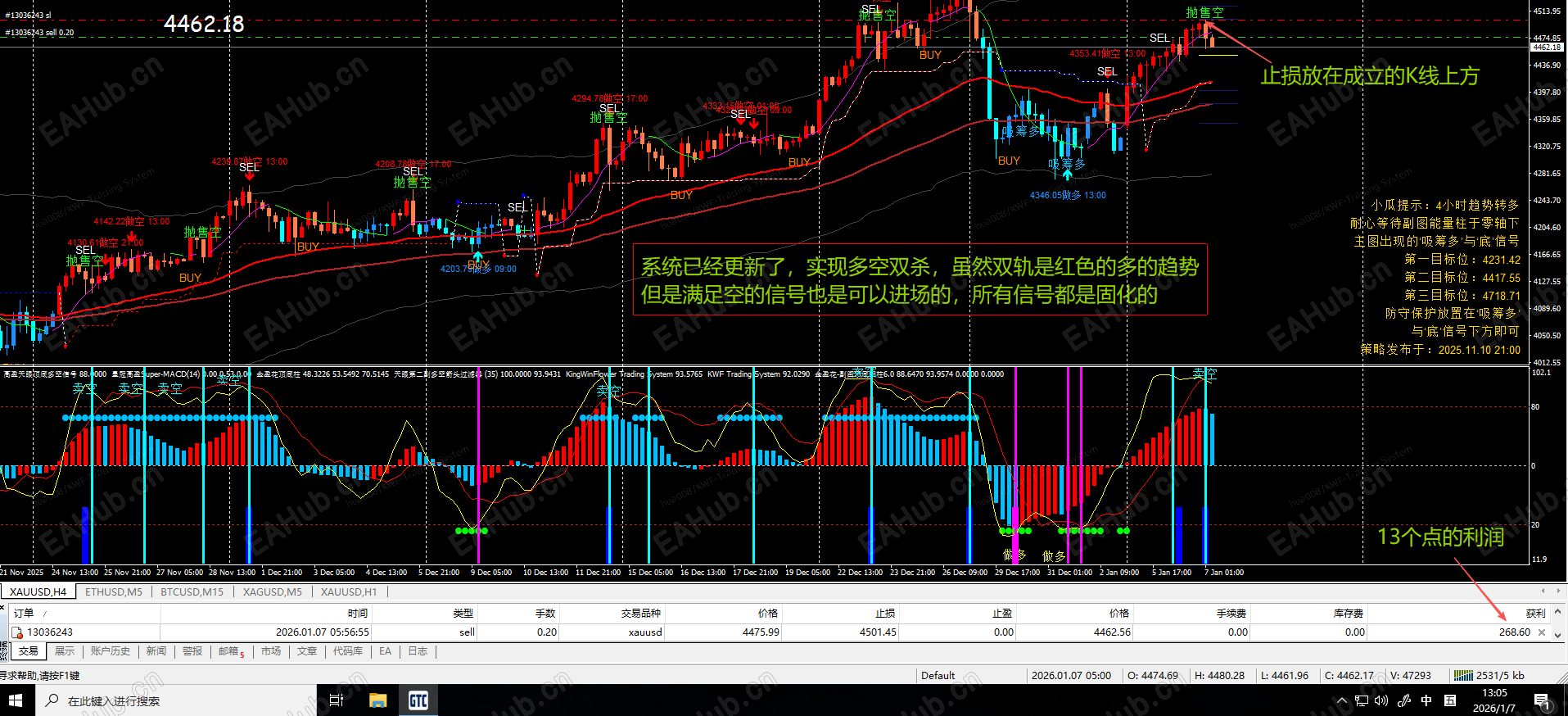Open the Windows Start menu
This screenshot has height=716, width=1568.
(x=16, y=700)
